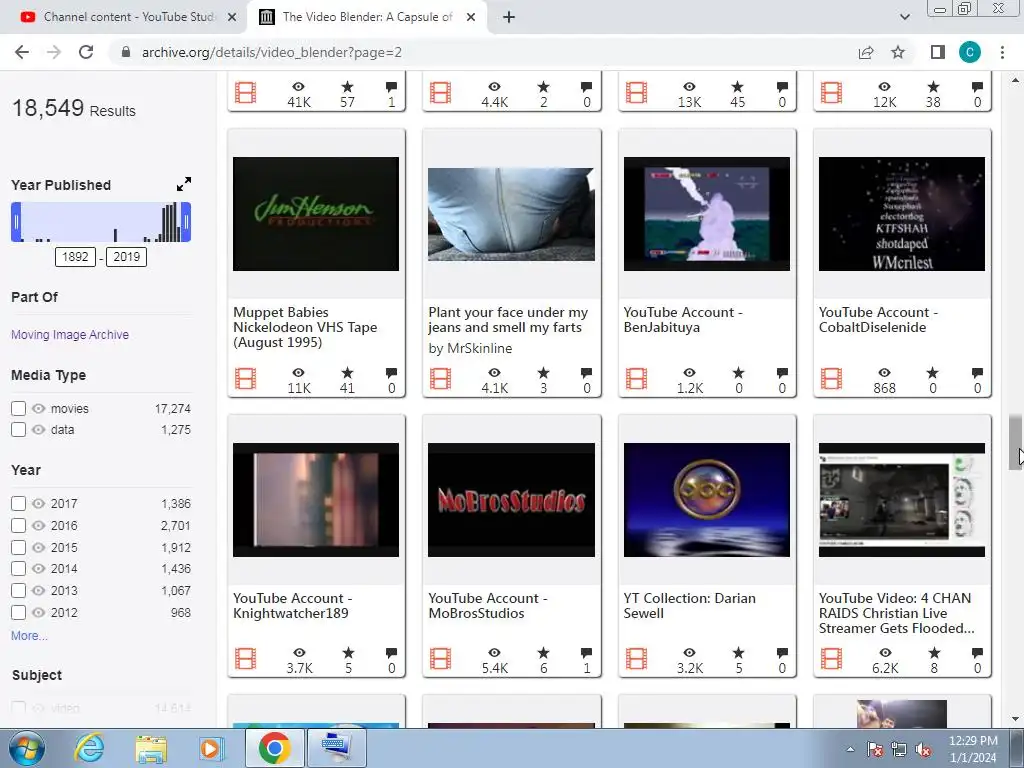Screen dimensions: 1024x768
Task: Click left handle of year range slider
Action: click(x=16, y=222)
